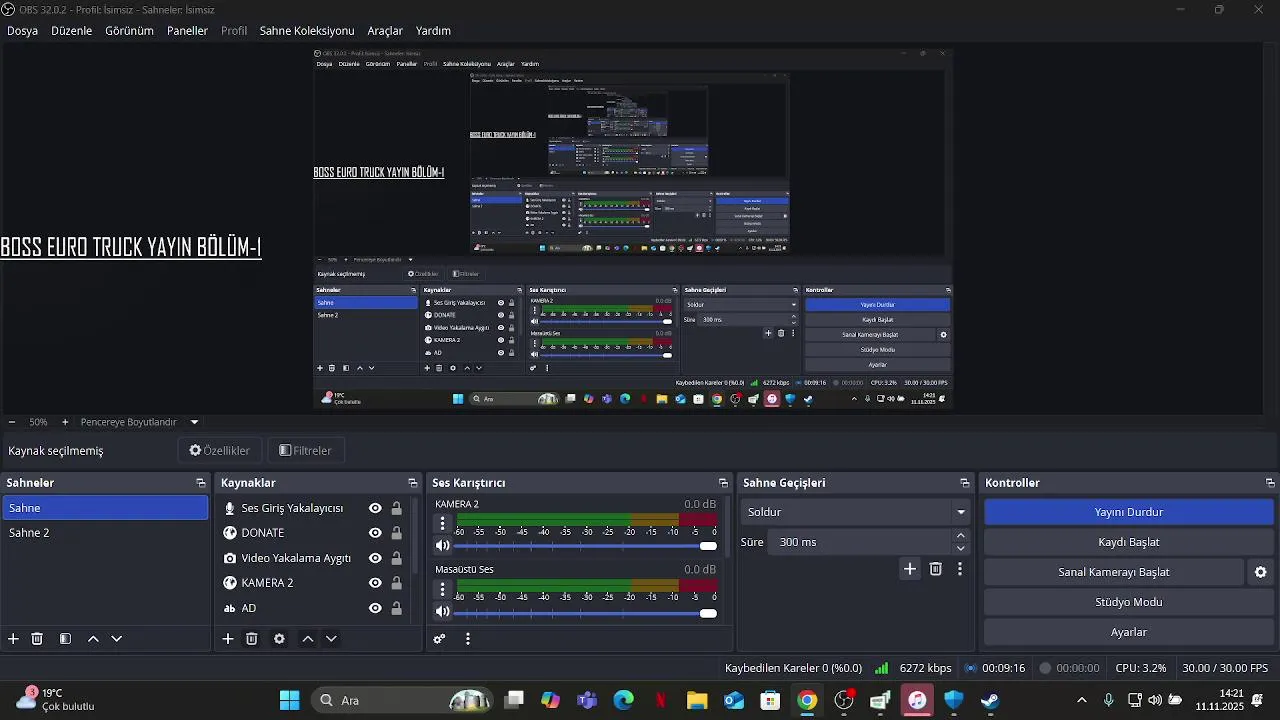Open source properties gear in Kaynaklar toolbar
Viewport: 1280px width, 720px height.
coord(279,639)
